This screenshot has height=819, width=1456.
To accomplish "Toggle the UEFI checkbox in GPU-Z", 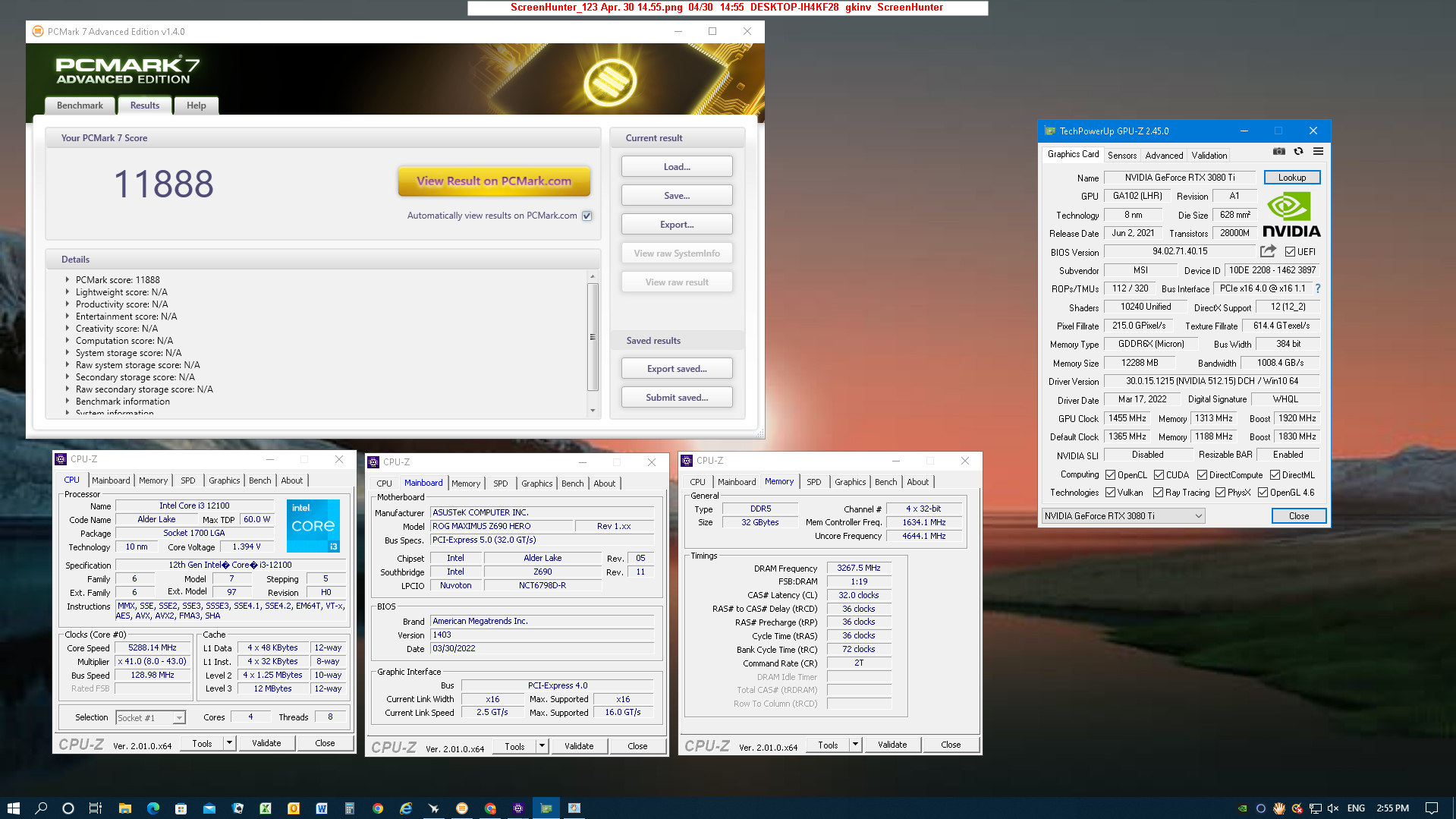I will pyautogui.click(x=1290, y=252).
